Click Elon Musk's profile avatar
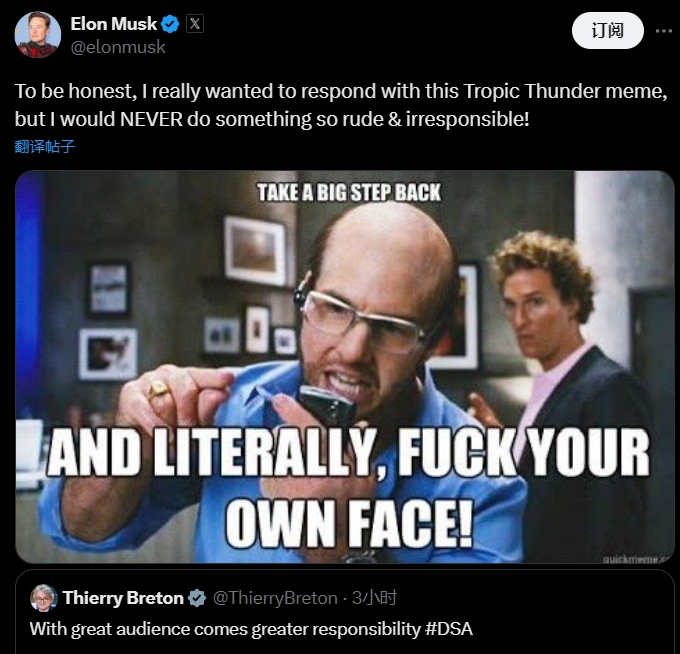Viewport: 680px width, 654px height. [x=37, y=35]
